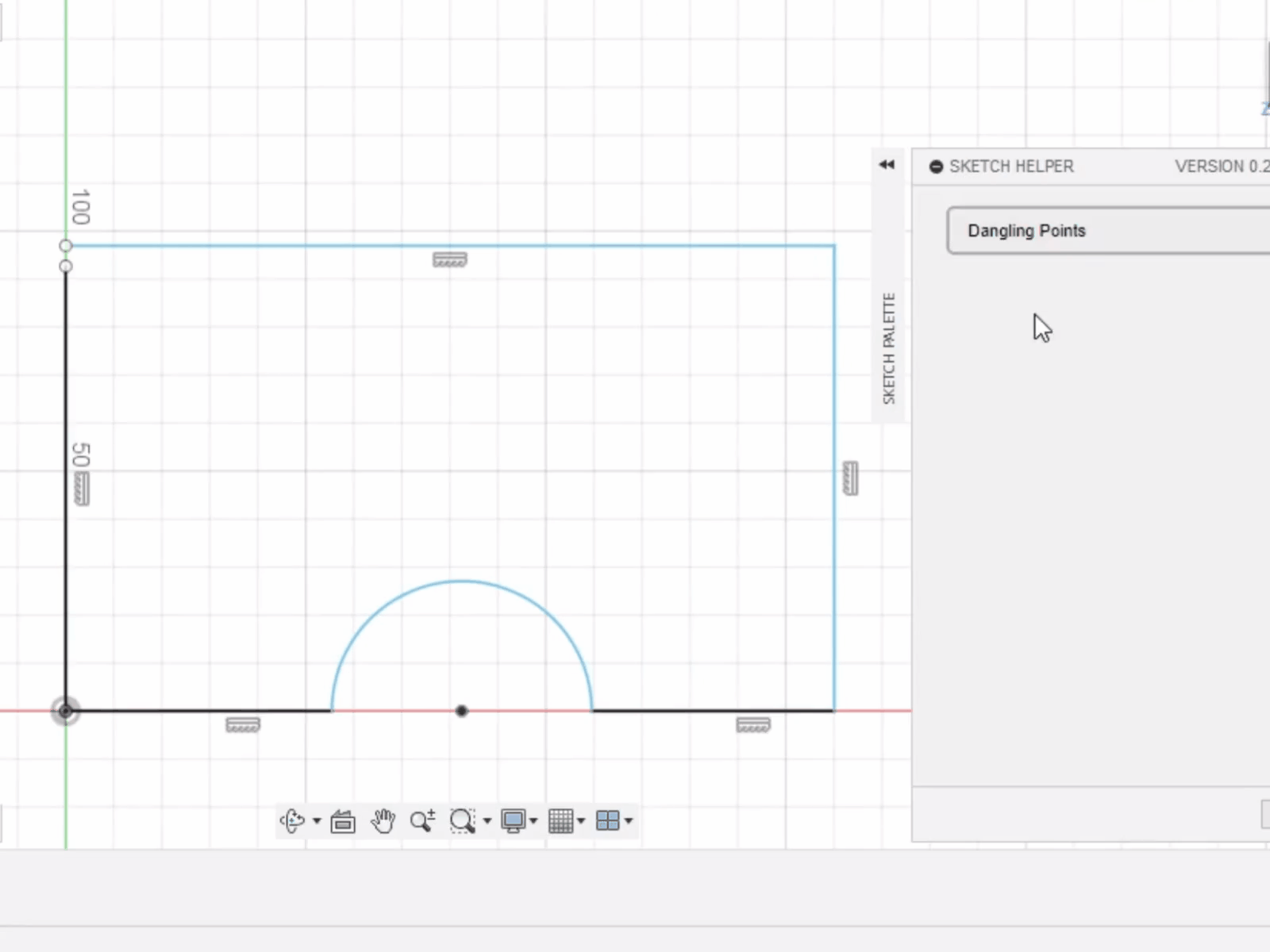Select the lower open point on left line

66,266
